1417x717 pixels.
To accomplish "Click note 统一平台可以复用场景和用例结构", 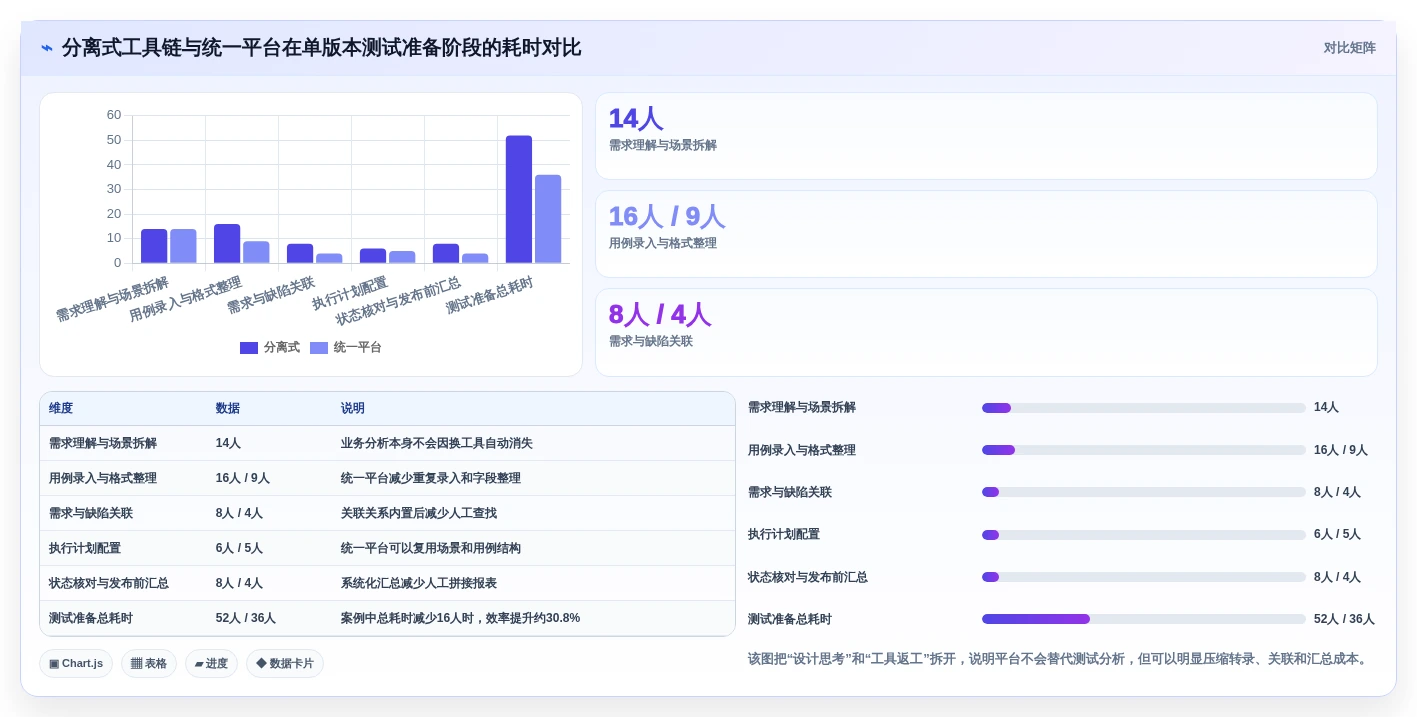I will (x=431, y=549).
